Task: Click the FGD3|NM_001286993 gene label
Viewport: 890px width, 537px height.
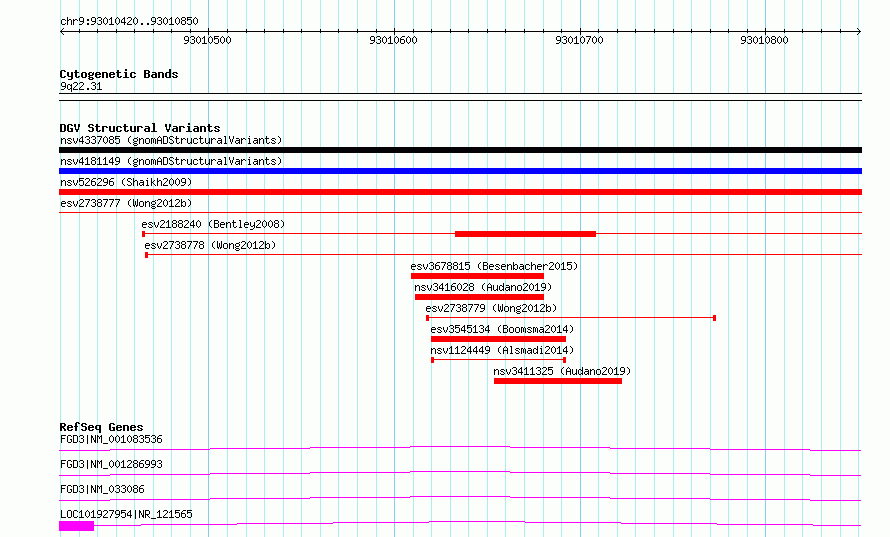Action: click(x=111, y=464)
